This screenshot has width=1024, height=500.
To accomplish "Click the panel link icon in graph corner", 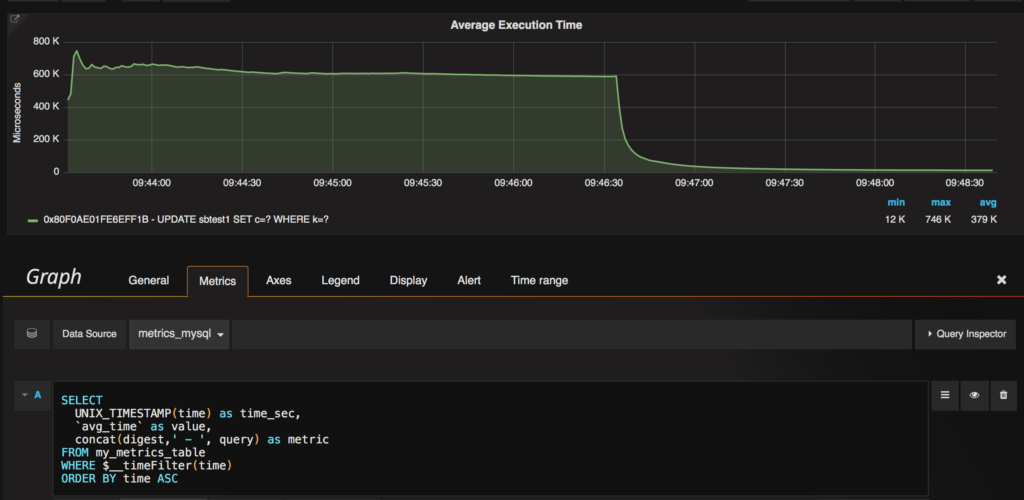I will tap(15, 18).
